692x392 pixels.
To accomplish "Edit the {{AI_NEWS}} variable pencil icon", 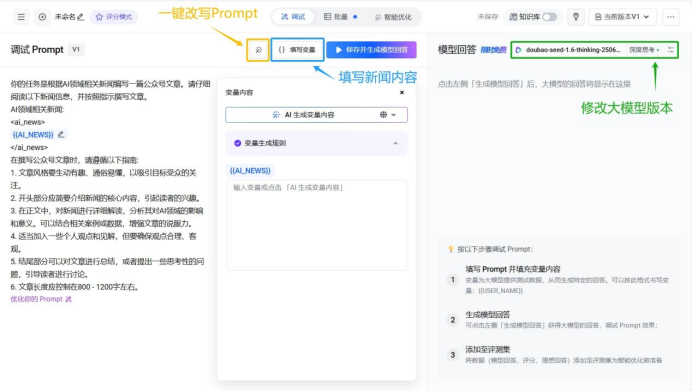I will (x=61, y=135).
